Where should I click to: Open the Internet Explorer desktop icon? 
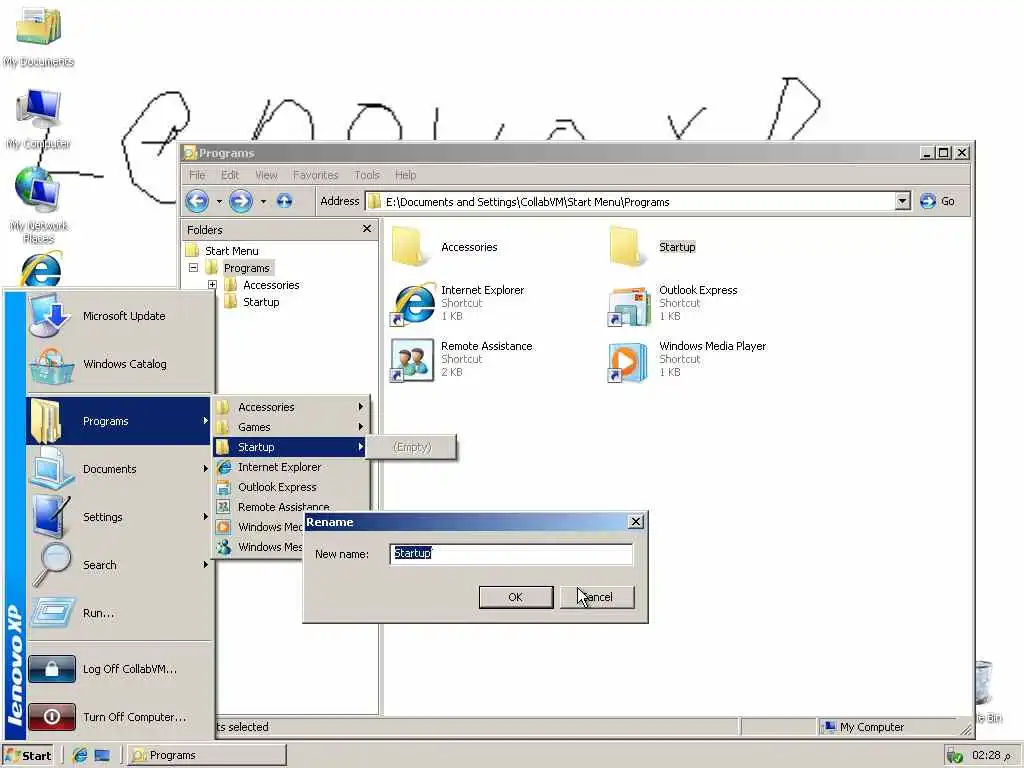click(x=39, y=269)
